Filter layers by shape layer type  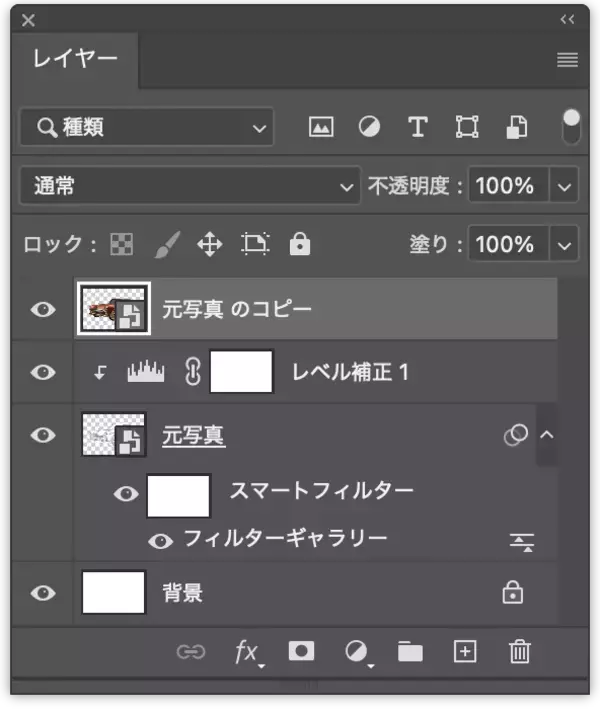tap(467, 127)
